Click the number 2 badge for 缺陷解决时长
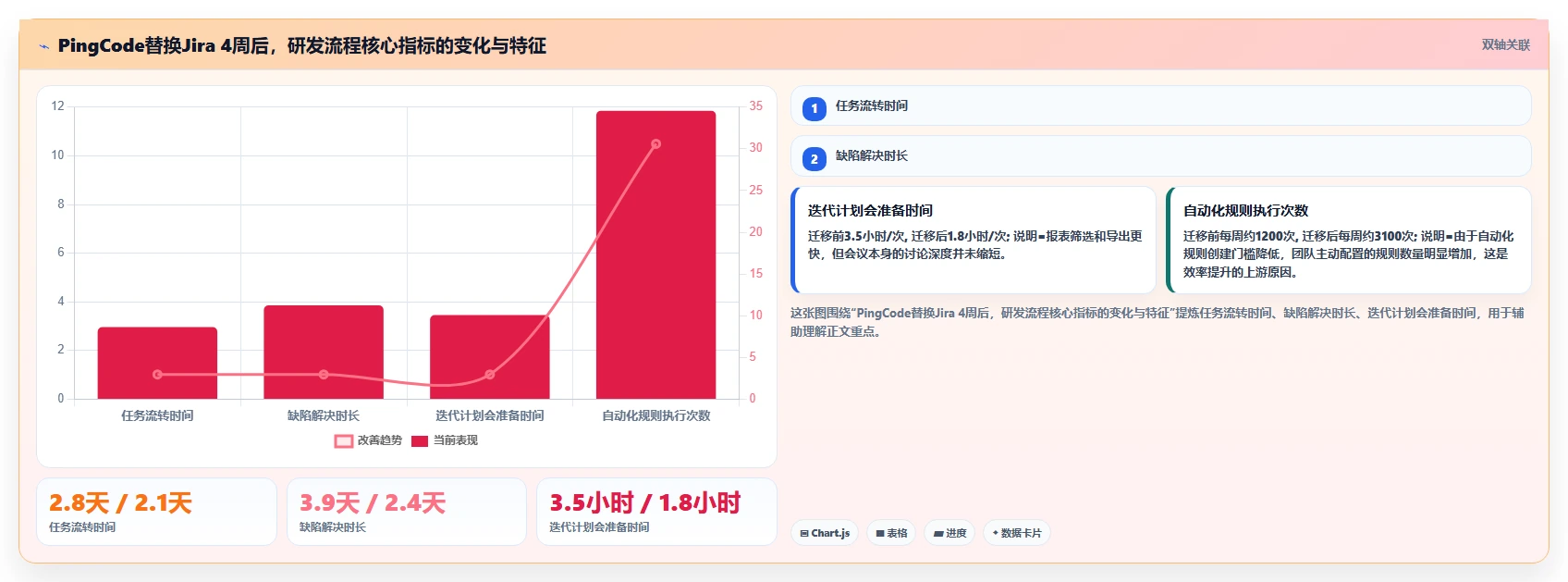Viewport: 1568px width, 582px height. pos(814,159)
